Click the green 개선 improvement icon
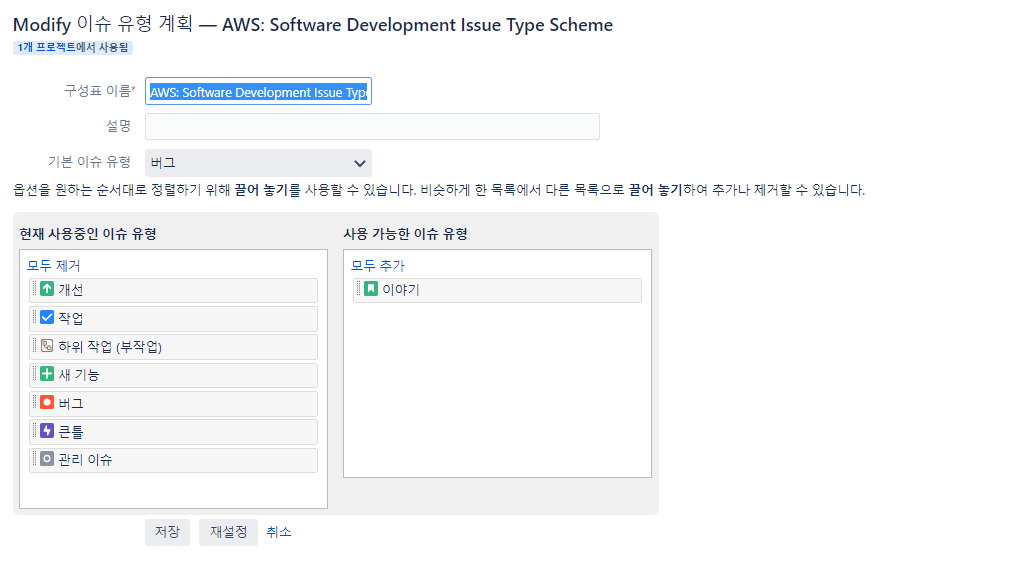1026x565 pixels. [47, 289]
